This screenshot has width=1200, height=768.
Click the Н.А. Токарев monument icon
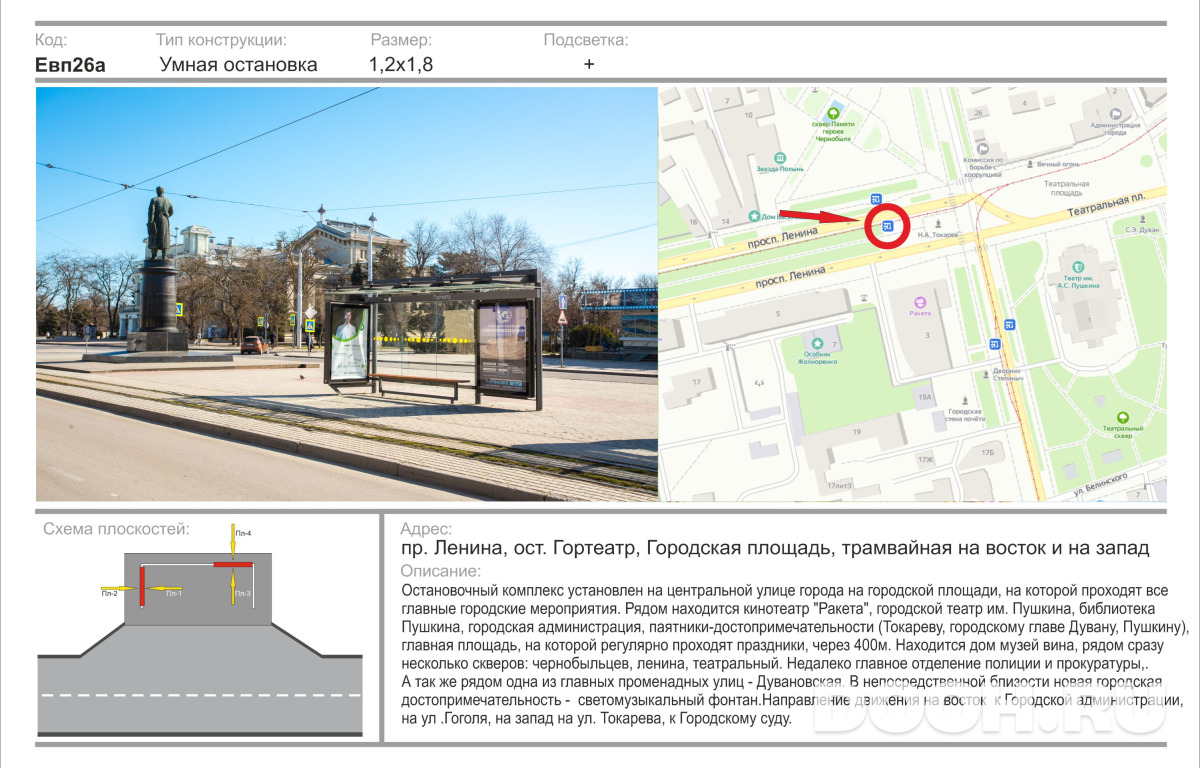(x=938, y=224)
